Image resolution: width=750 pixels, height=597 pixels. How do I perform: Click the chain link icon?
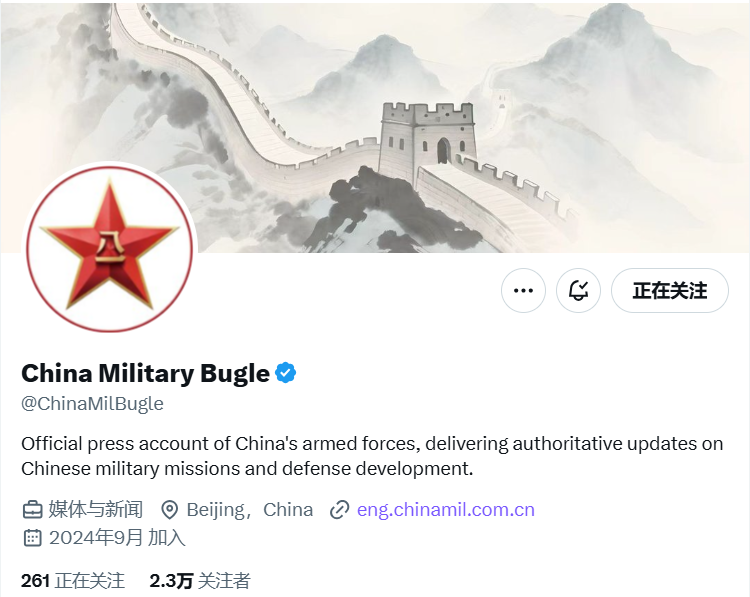click(x=339, y=510)
